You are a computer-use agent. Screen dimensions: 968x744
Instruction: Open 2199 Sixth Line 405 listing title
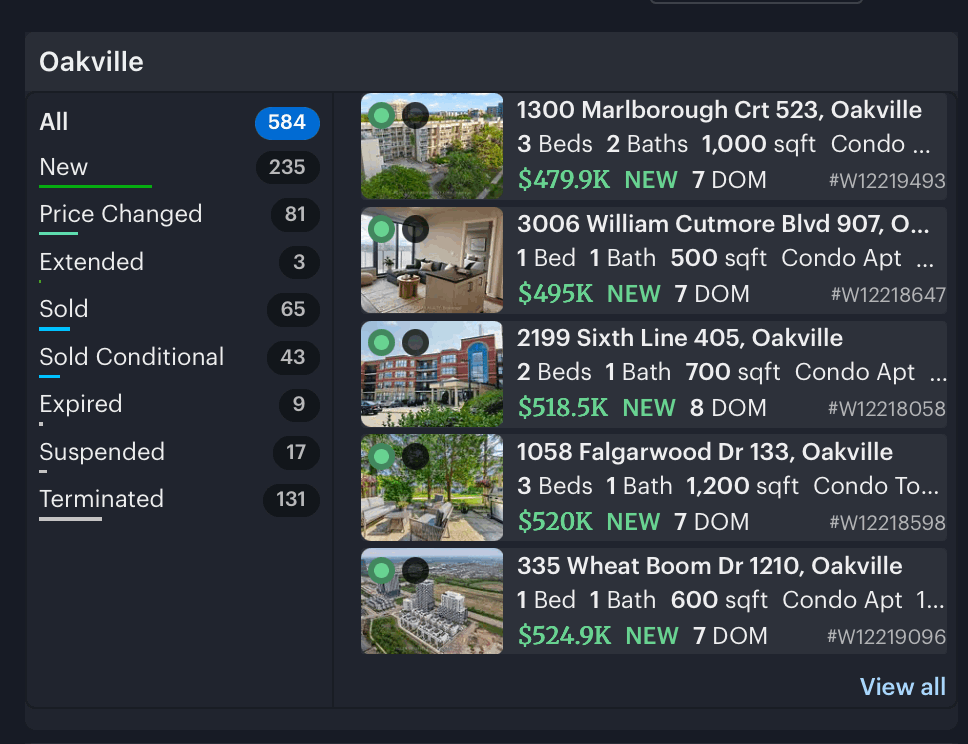coord(680,338)
